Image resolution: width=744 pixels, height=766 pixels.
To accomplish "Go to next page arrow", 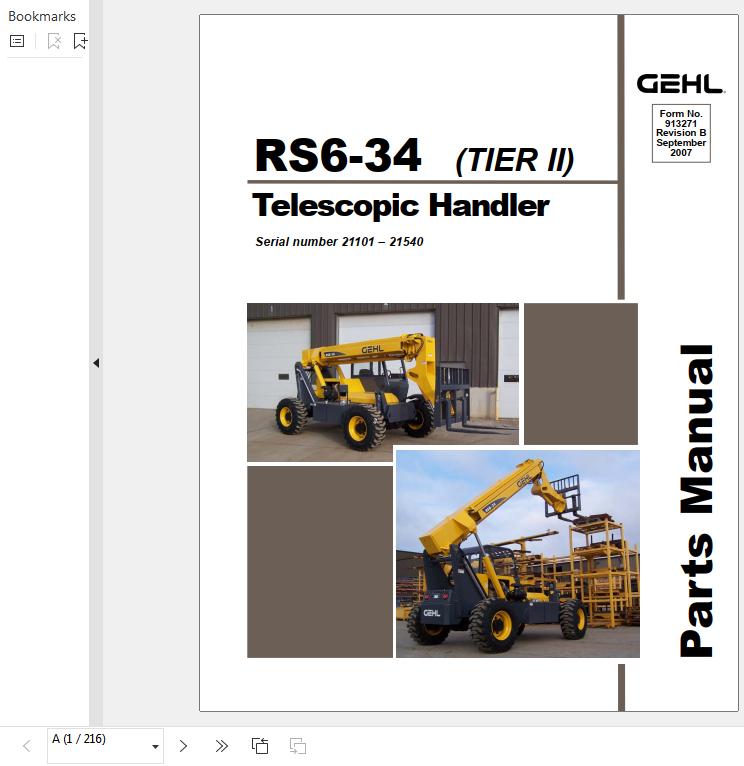I will pyautogui.click(x=183, y=746).
